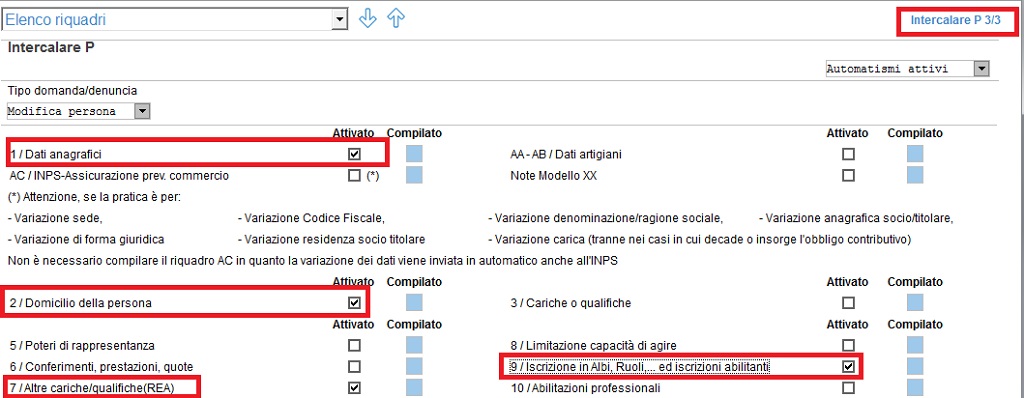Screen dimensions: 1024x398
Task: Click Compilato square for Dati artigiani
Action: tap(915, 154)
